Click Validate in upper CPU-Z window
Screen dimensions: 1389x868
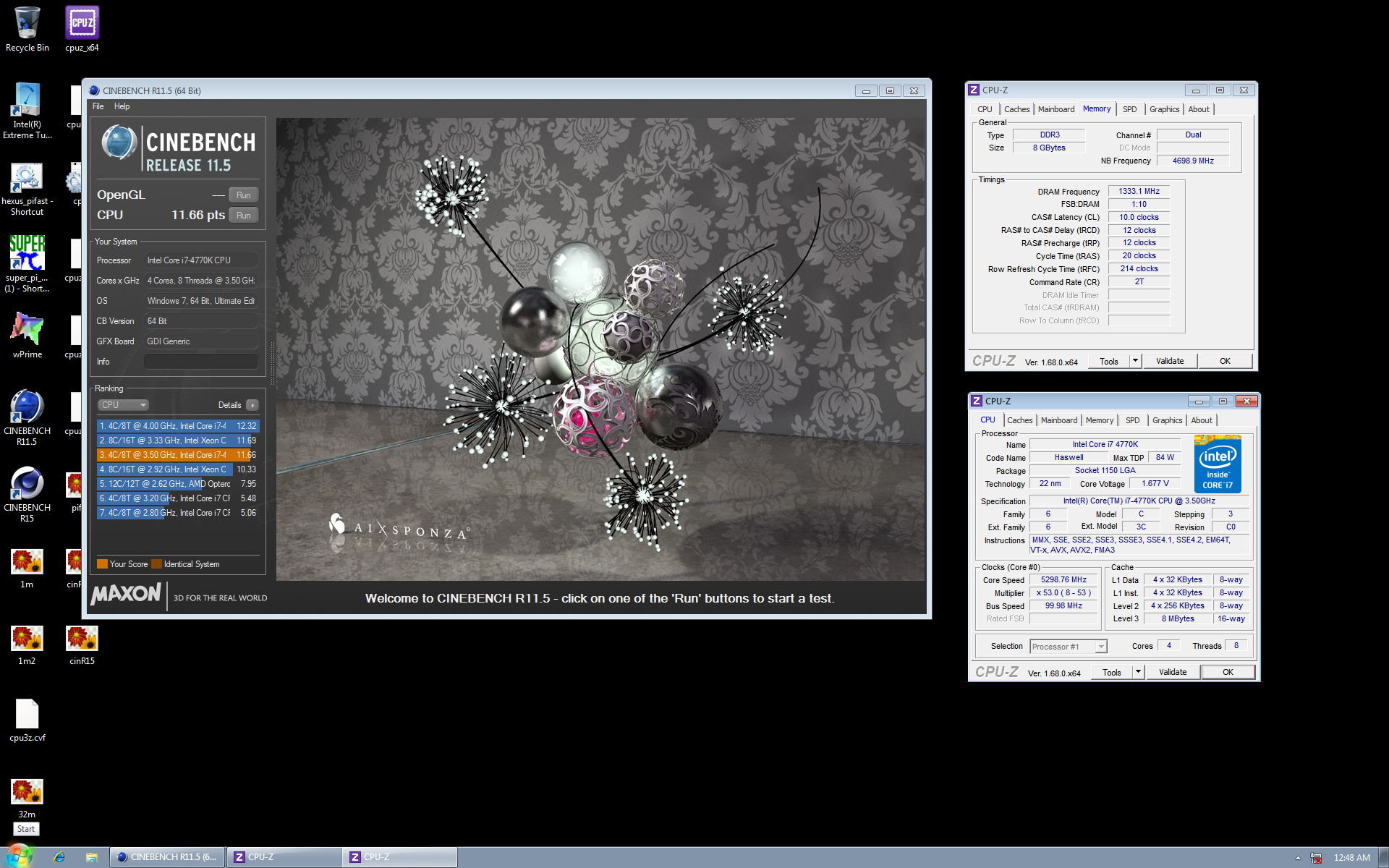(1170, 362)
